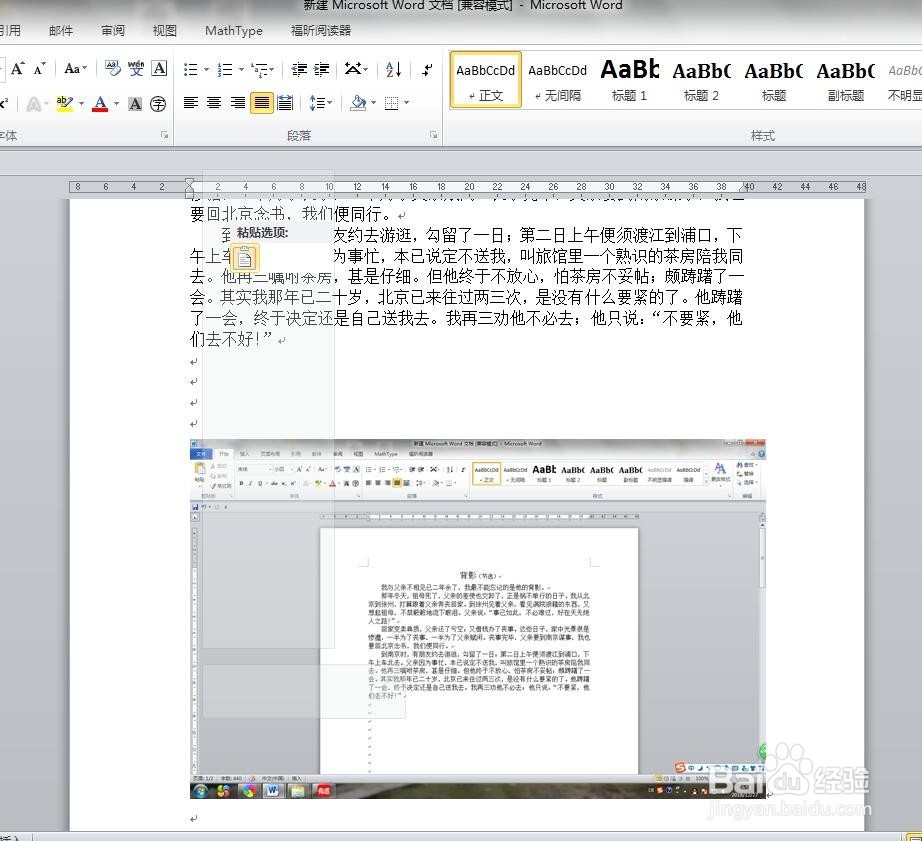
Task: Open the 邮件 ribbon tab
Action: [61, 31]
